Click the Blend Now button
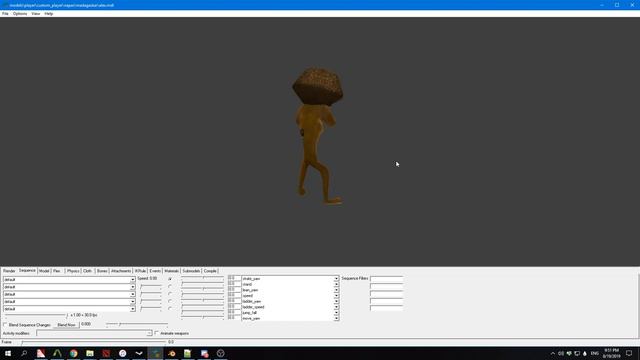640x360 pixels. click(66, 325)
